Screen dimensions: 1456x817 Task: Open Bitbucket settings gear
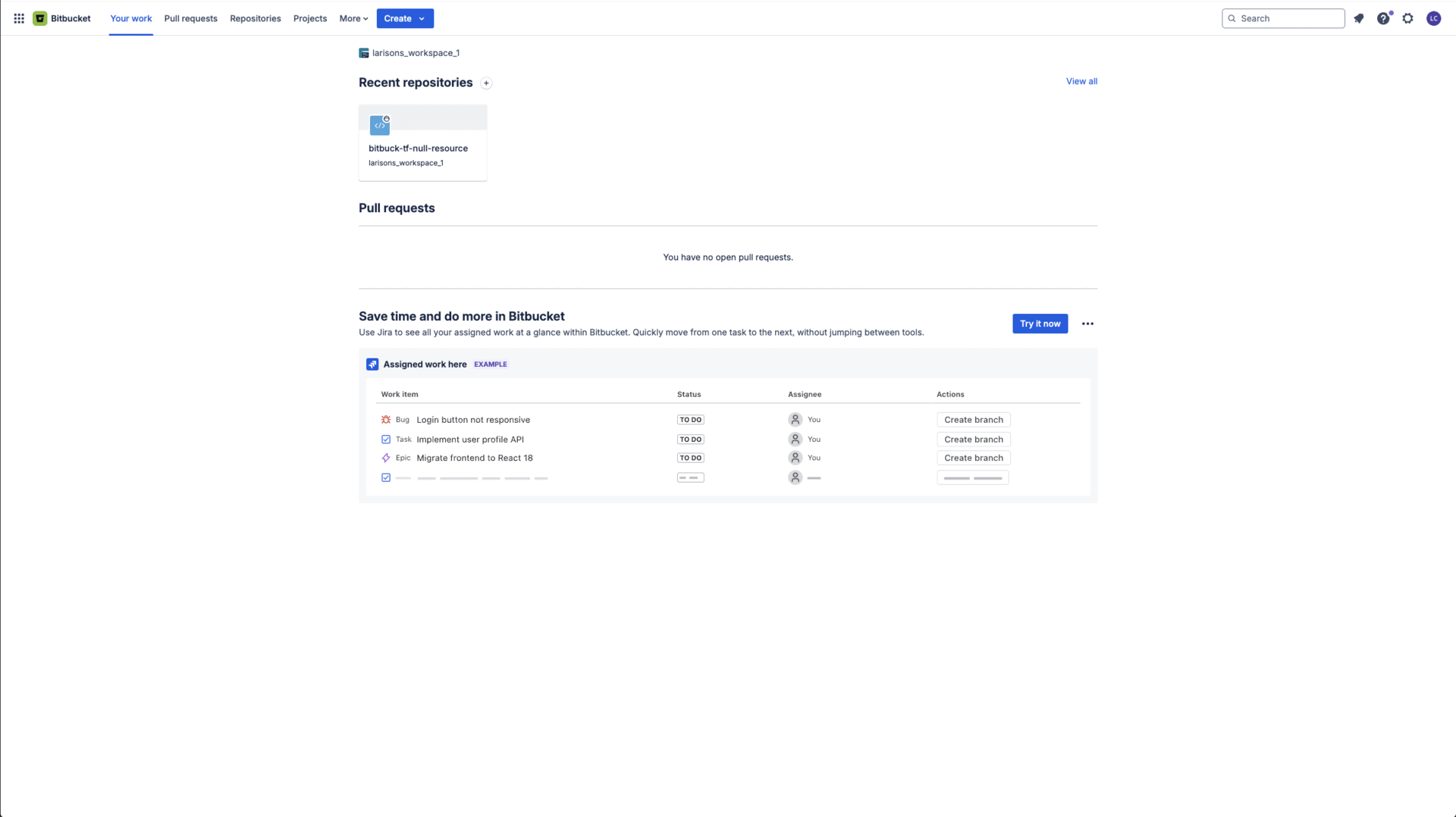point(1407,18)
